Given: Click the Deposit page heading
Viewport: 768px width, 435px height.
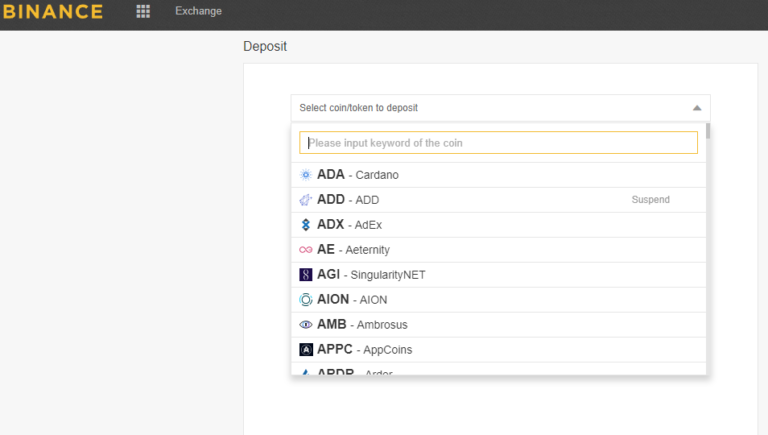Looking at the screenshot, I should [265, 47].
